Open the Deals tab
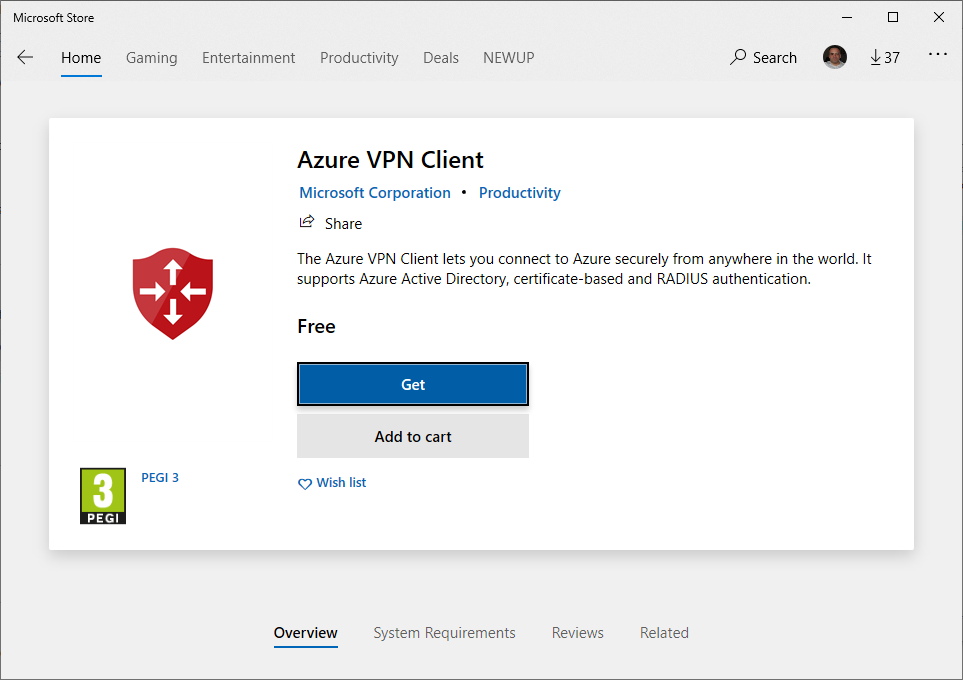 (x=441, y=58)
